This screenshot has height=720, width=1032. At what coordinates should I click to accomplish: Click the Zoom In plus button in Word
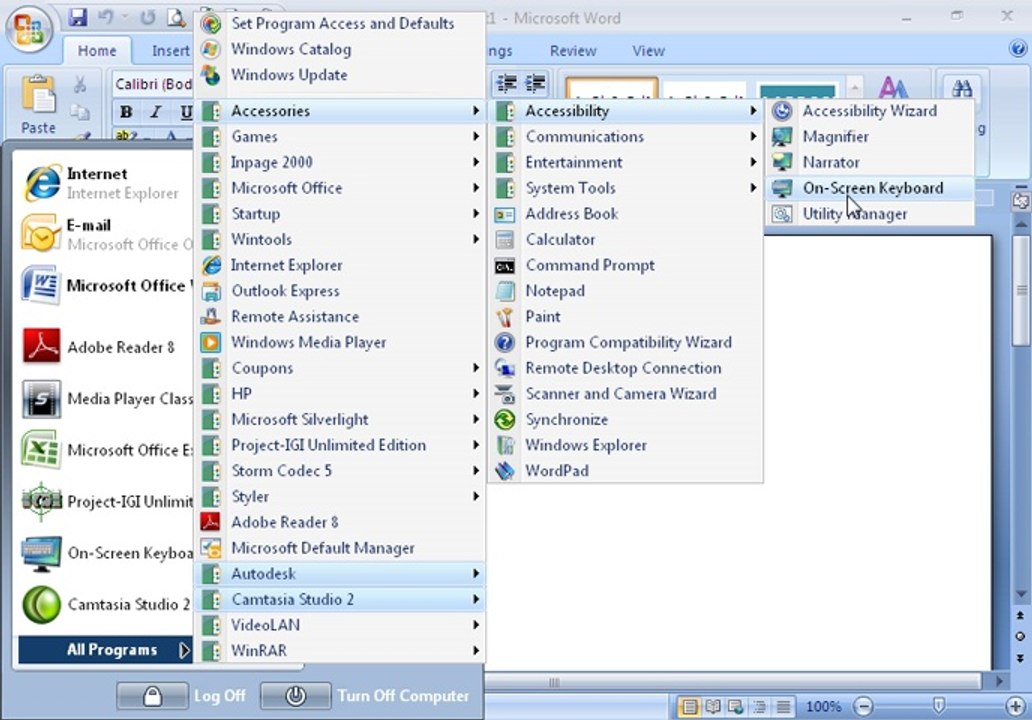(x=1016, y=707)
